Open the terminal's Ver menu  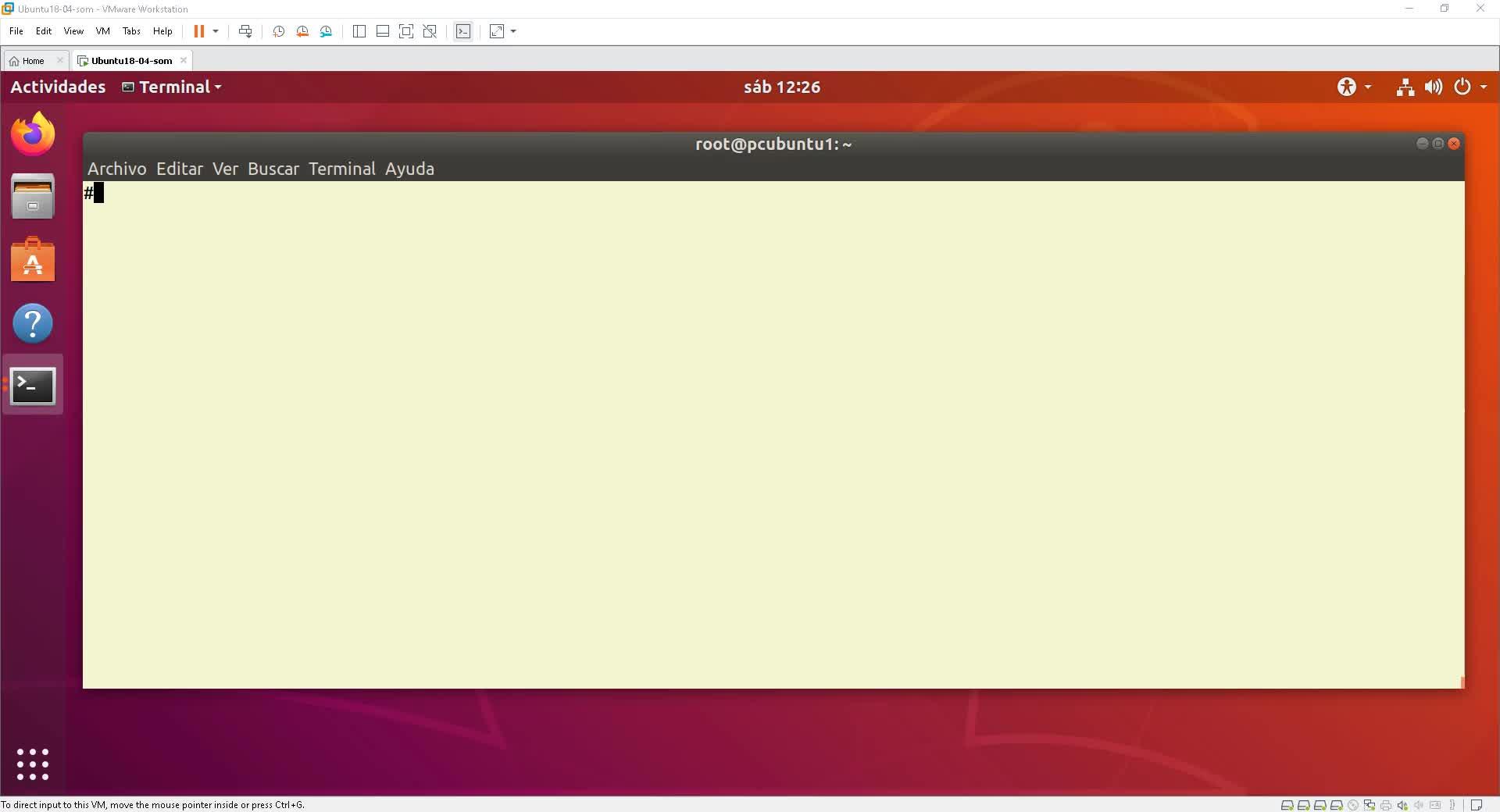click(x=226, y=169)
